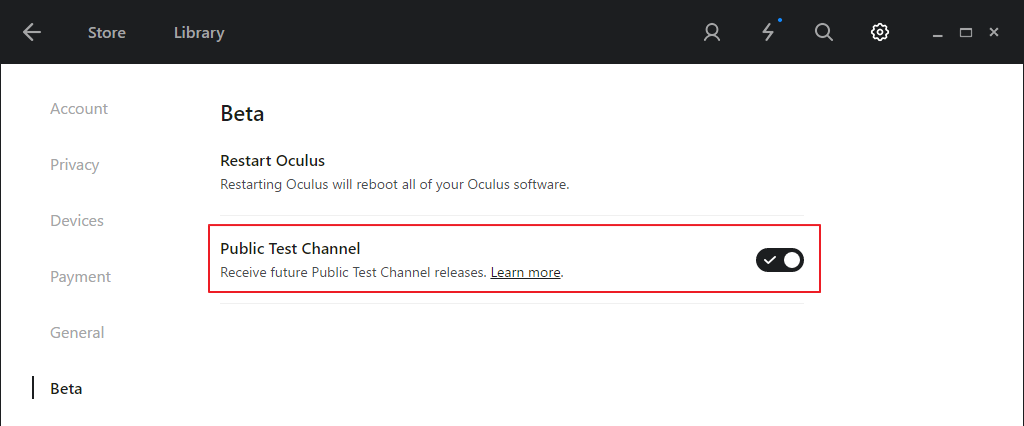Open the Devices settings section
1024x426 pixels.
(77, 220)
